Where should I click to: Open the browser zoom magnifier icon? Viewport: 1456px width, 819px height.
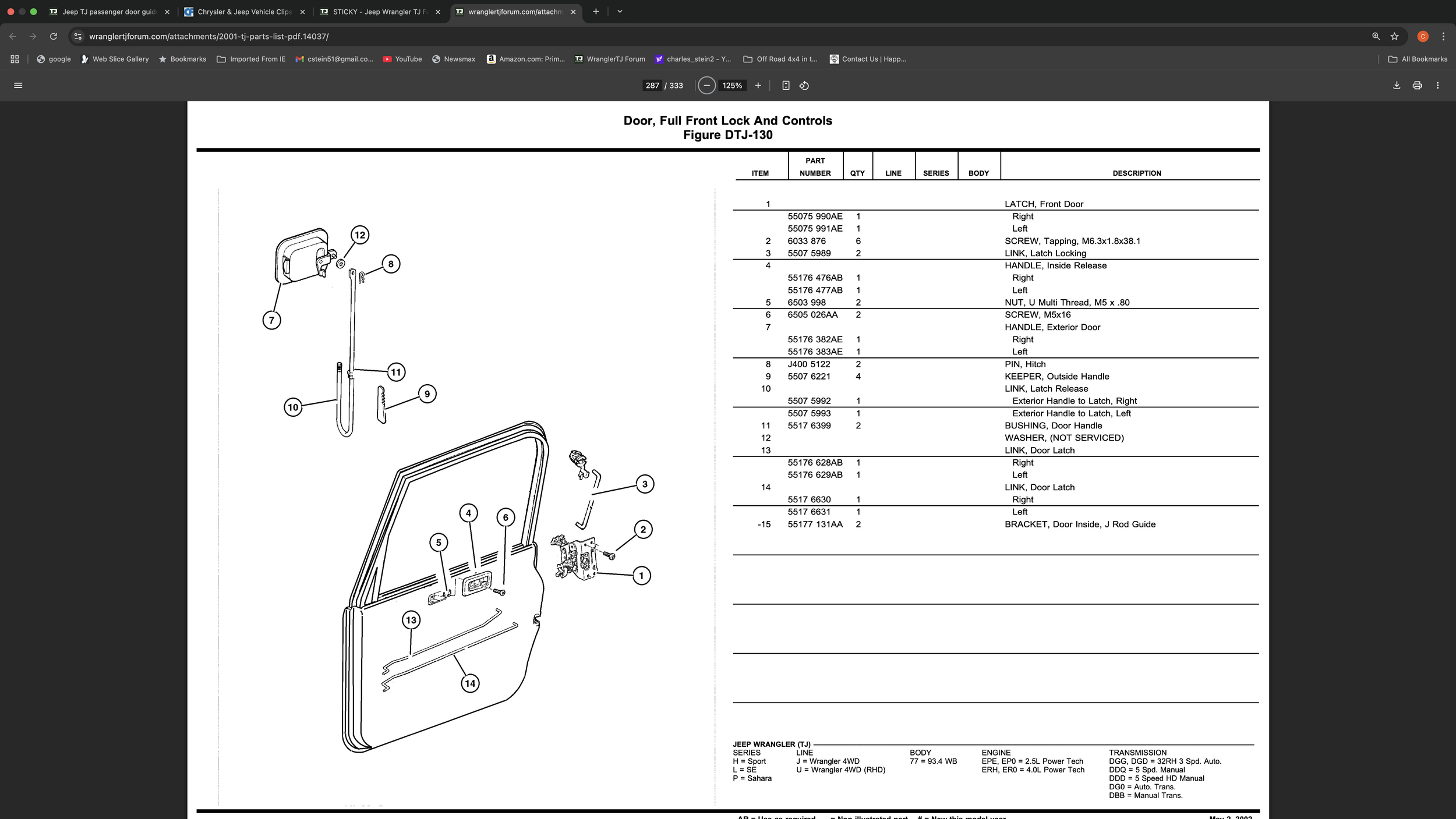(x=1376, y=36)
